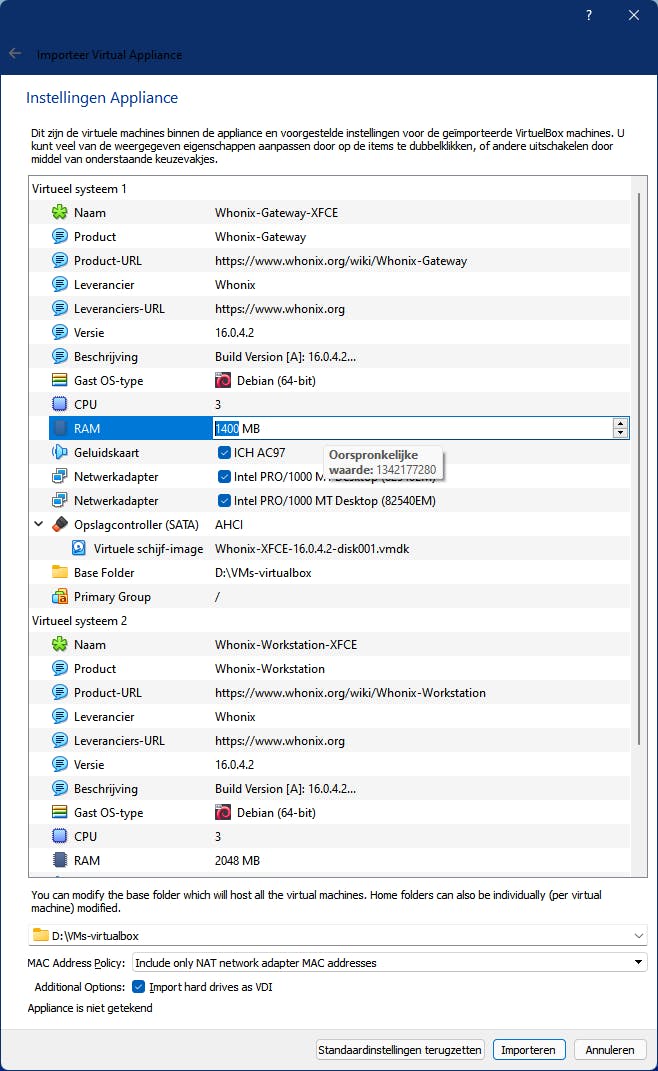Click https://www.whonix.org/wiki/Whonix-Workstation URL value

coord(350,693)
